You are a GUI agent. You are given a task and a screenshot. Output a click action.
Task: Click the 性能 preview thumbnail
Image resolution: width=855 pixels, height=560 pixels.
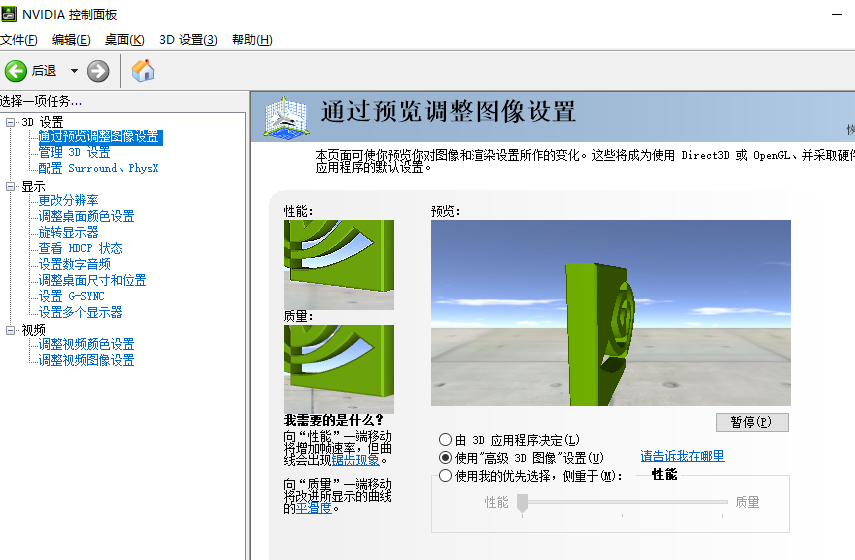tap(339, 264)
